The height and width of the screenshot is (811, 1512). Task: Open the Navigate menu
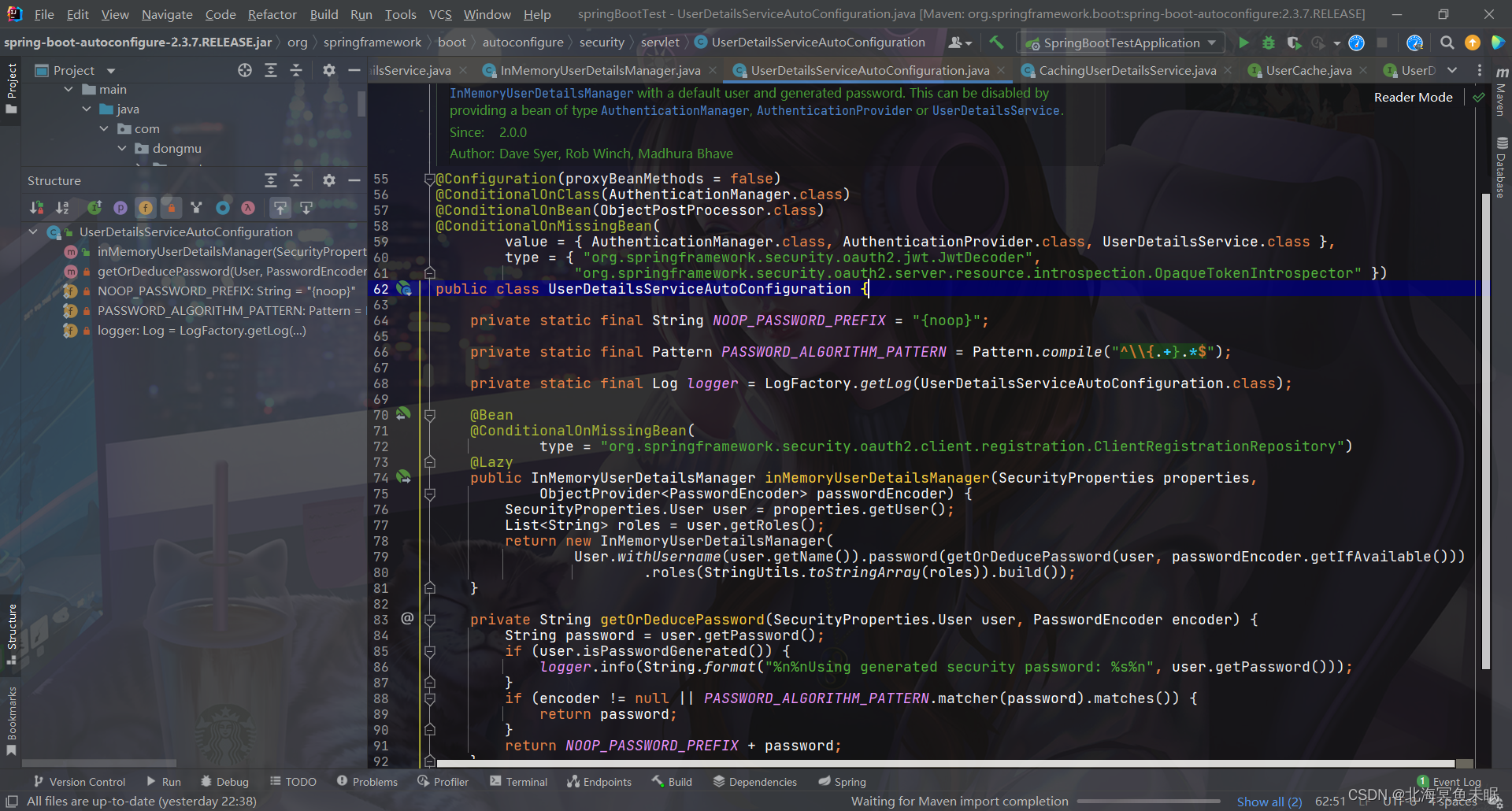[x=167, y=14]
